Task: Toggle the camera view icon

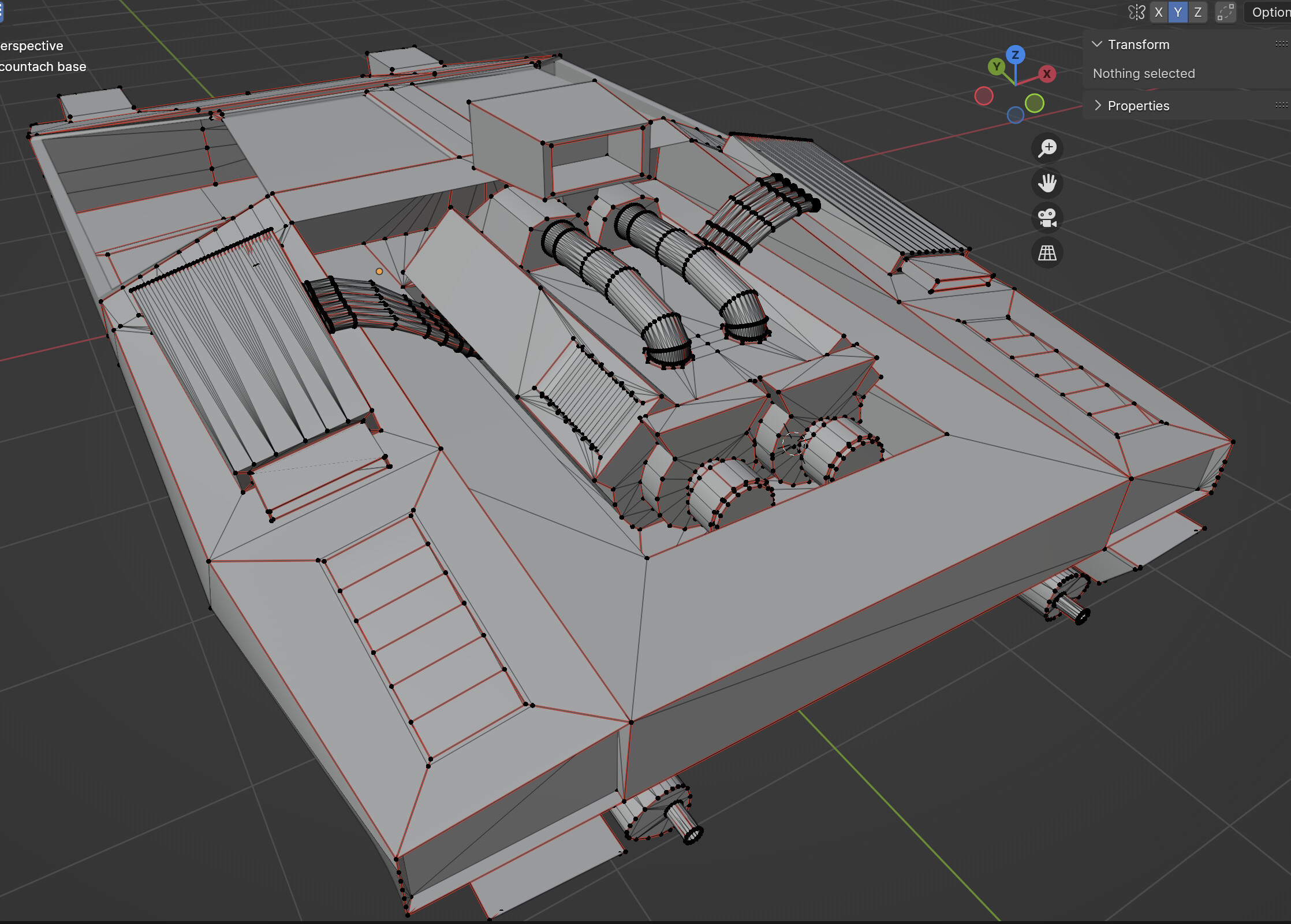Action: pyautogui.click(x=1047, y=218)
